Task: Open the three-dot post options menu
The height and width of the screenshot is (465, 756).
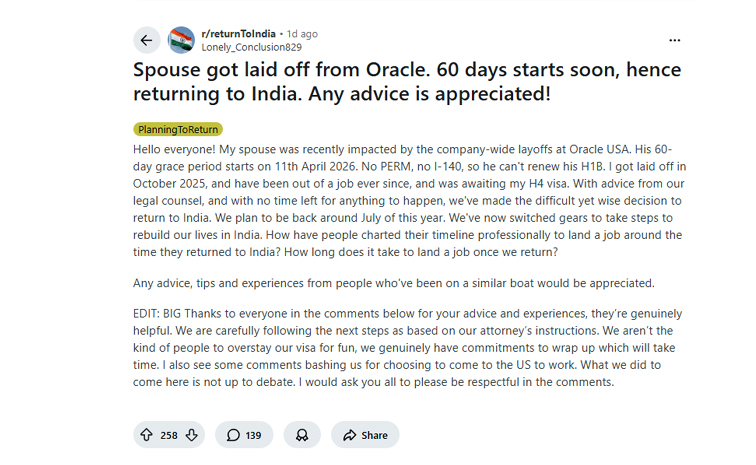Action: (674, 40)
